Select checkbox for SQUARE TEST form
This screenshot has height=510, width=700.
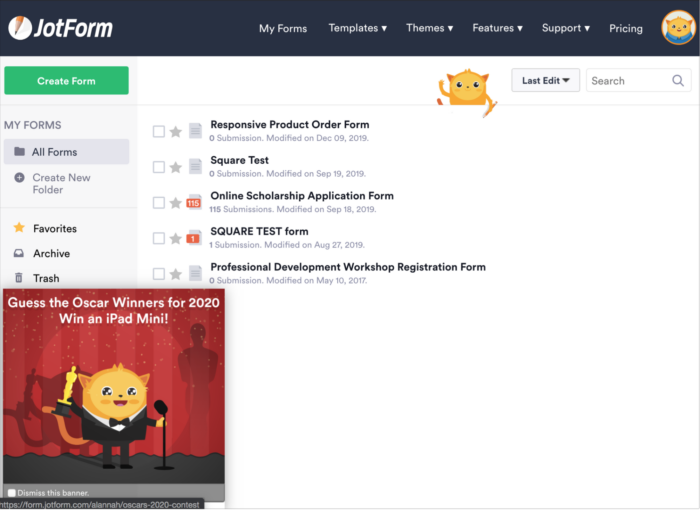coord(159,238)
